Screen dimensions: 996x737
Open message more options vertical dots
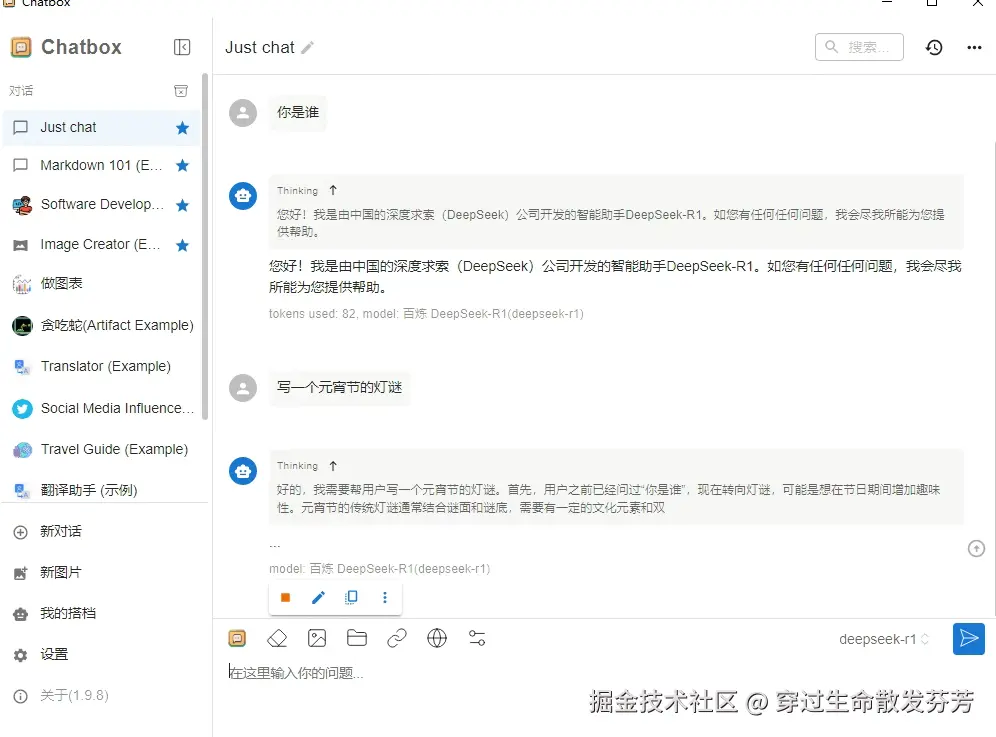[x=384, y=597]
